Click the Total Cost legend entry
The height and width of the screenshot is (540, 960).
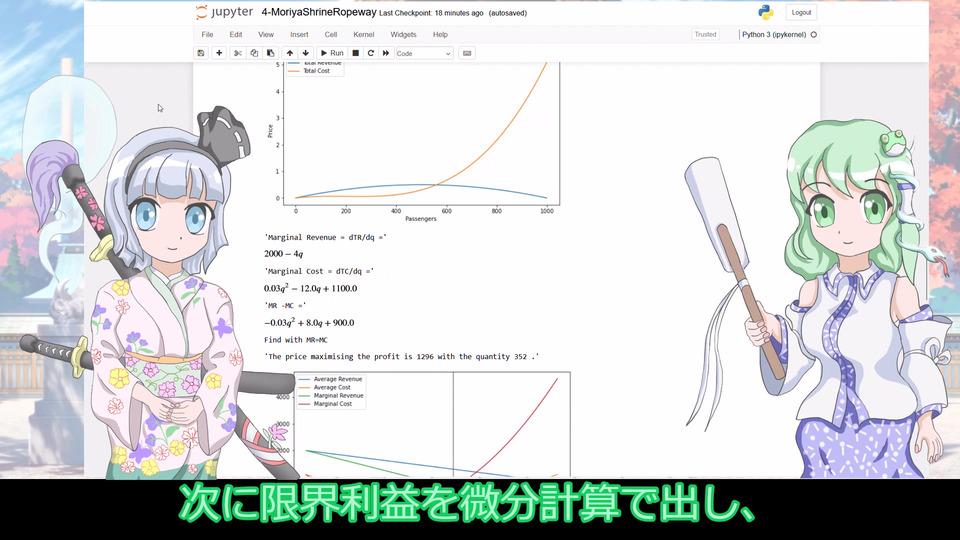(310, 71)
